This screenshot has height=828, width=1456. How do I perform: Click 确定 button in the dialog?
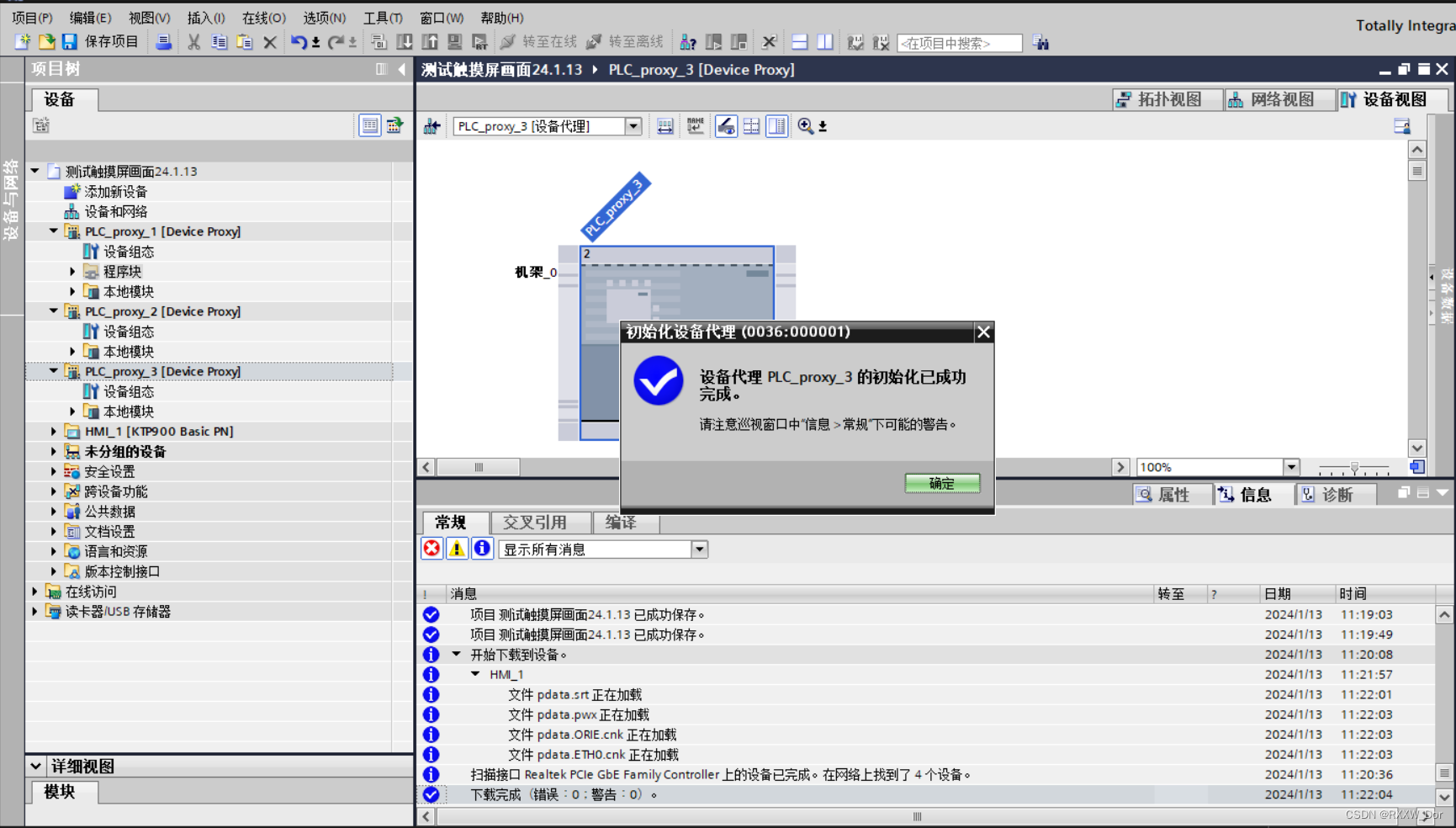(x=942, y=484)
